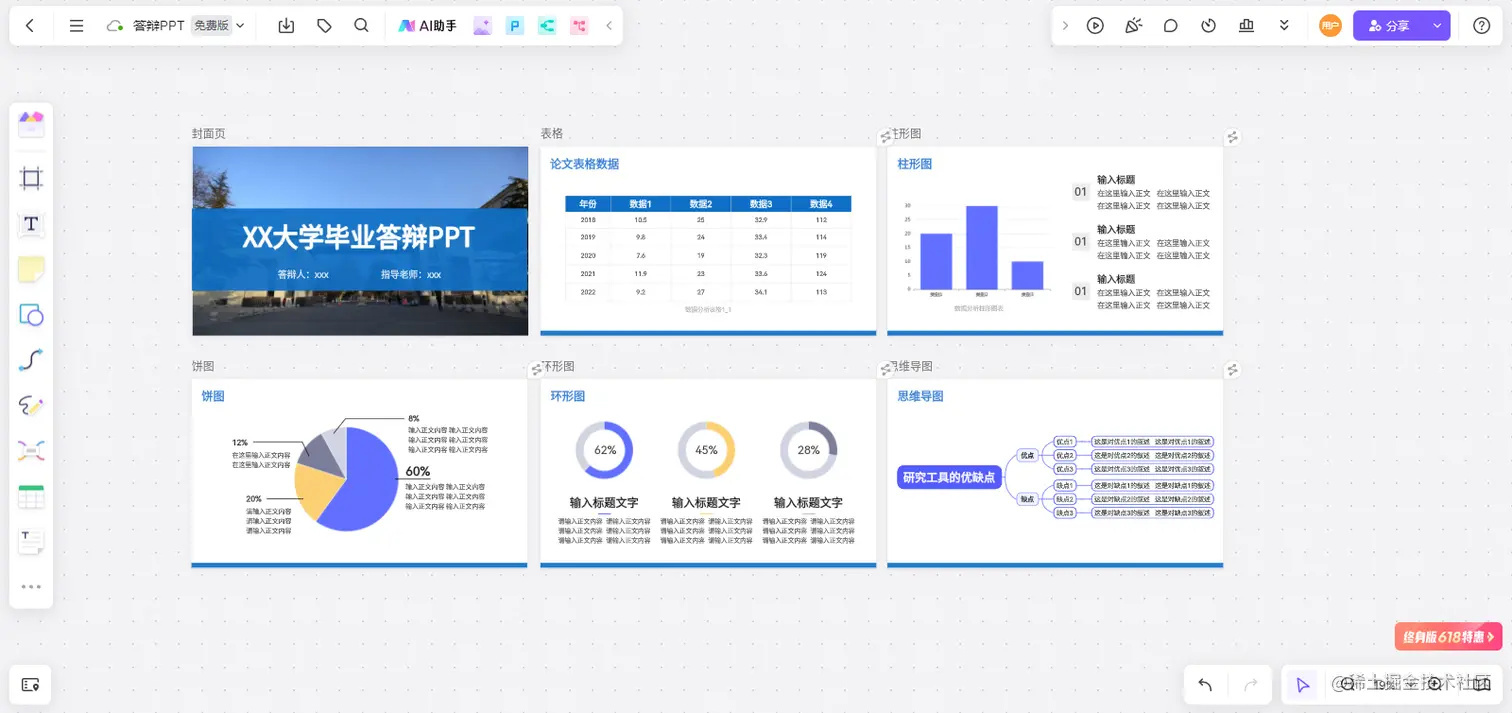Select the Shapes tool
Screen dimensions: 1512x713
tap(31, 315)
